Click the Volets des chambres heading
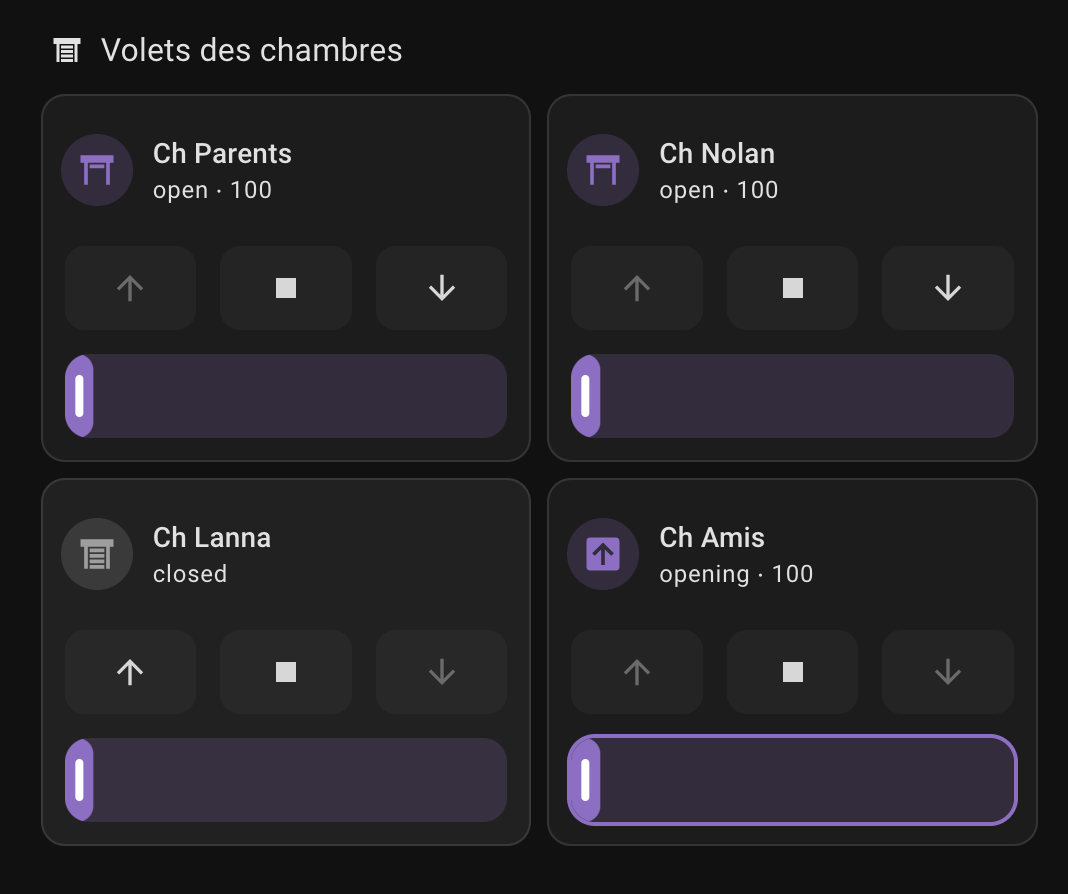Image resolution: width=1068 pixels, height=894 pixels. 252,50
